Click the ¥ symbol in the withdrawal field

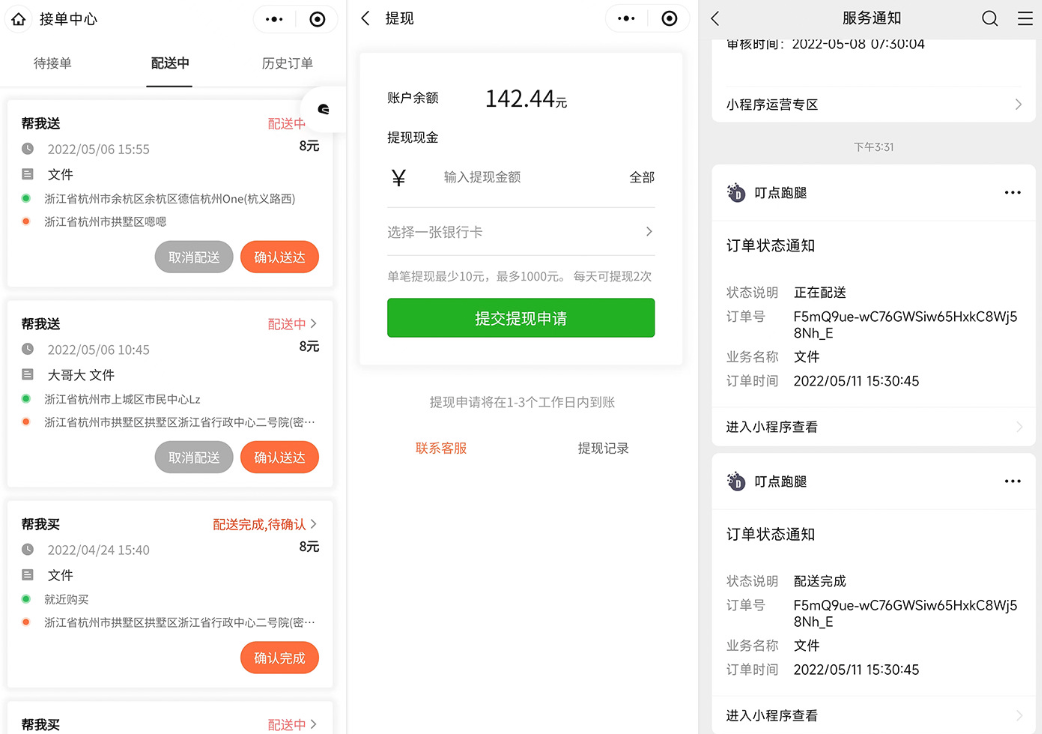pos(397,177)
